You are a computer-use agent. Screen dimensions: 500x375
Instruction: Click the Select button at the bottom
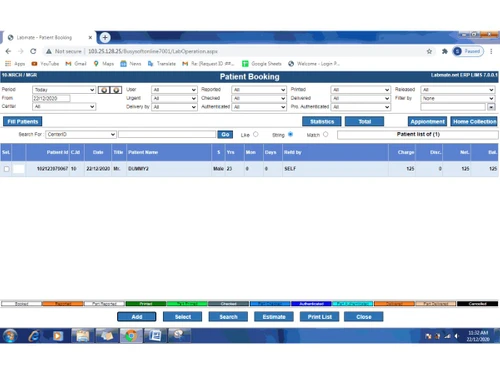(x=182, y=317)
